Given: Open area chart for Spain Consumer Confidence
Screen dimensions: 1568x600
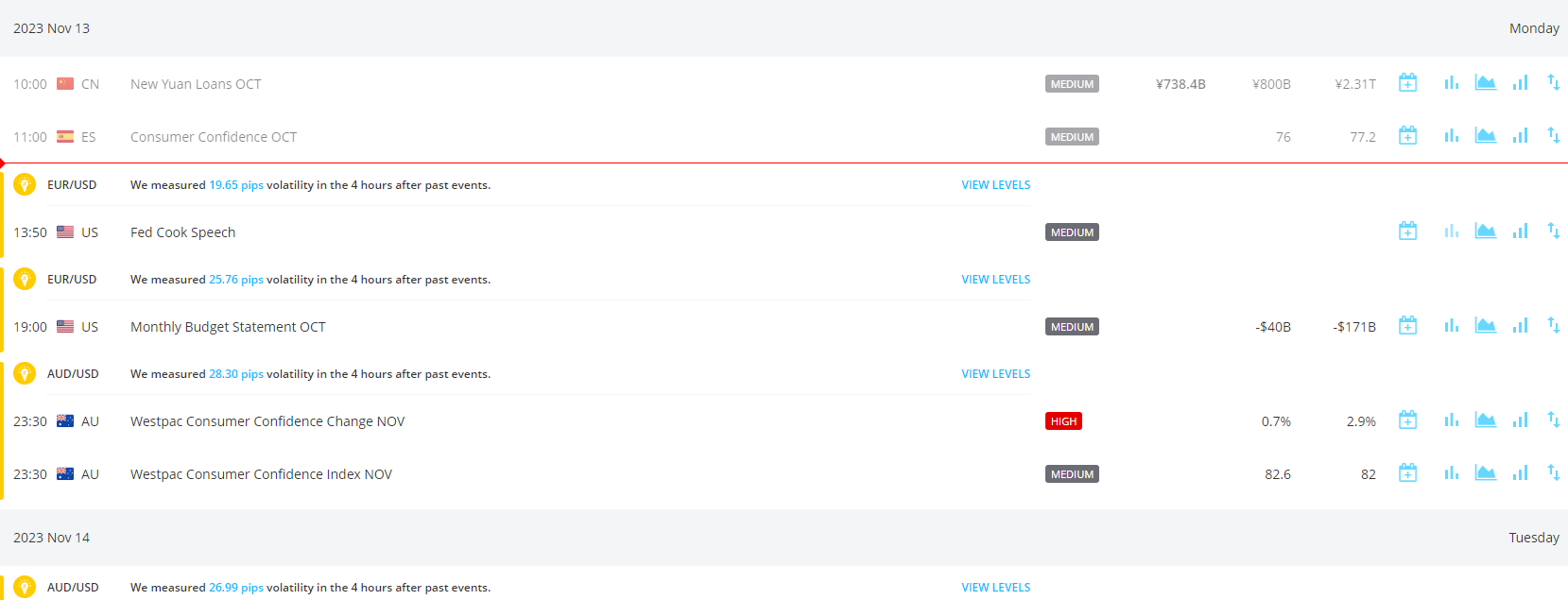Looking at the screenshot, I should click(1485, 136).
